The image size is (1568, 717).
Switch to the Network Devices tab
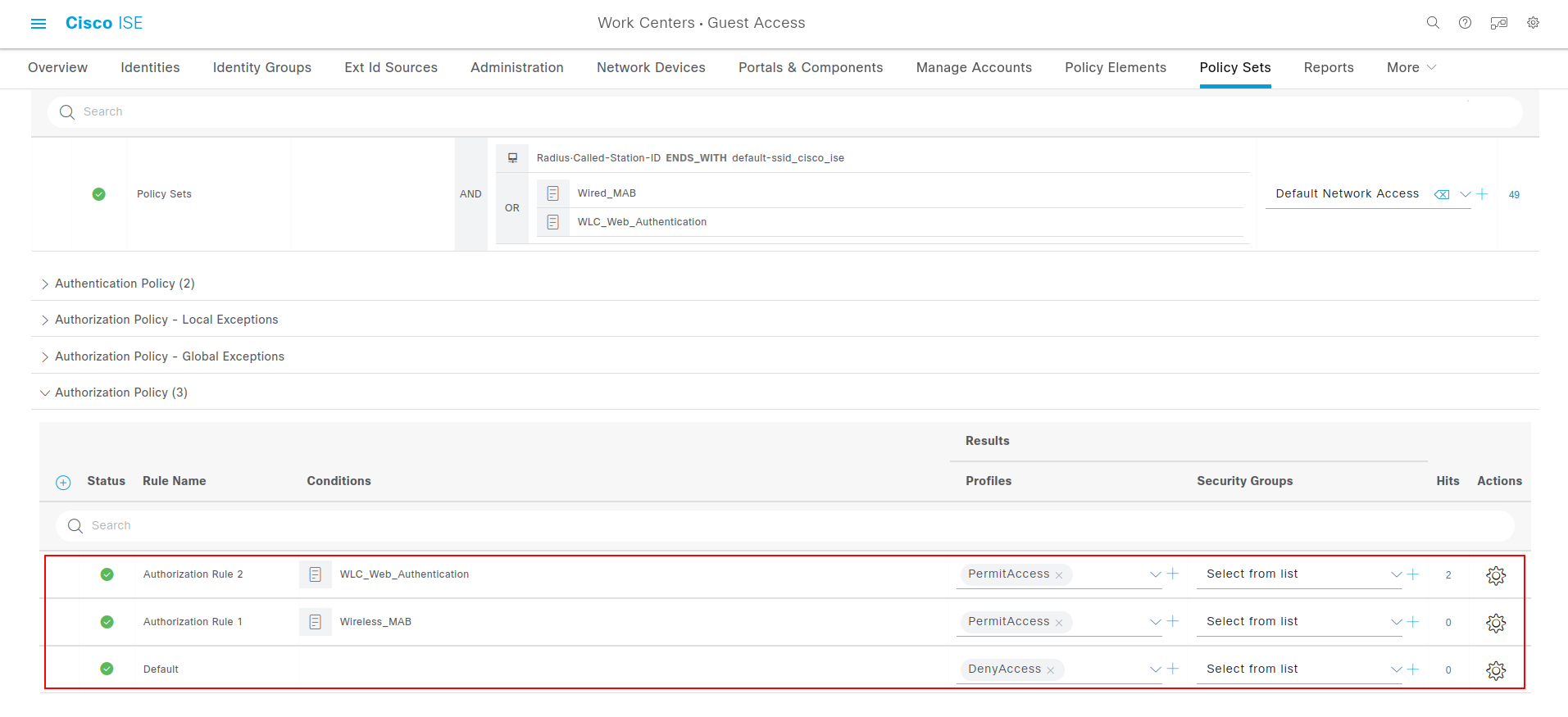coord(651,67)
